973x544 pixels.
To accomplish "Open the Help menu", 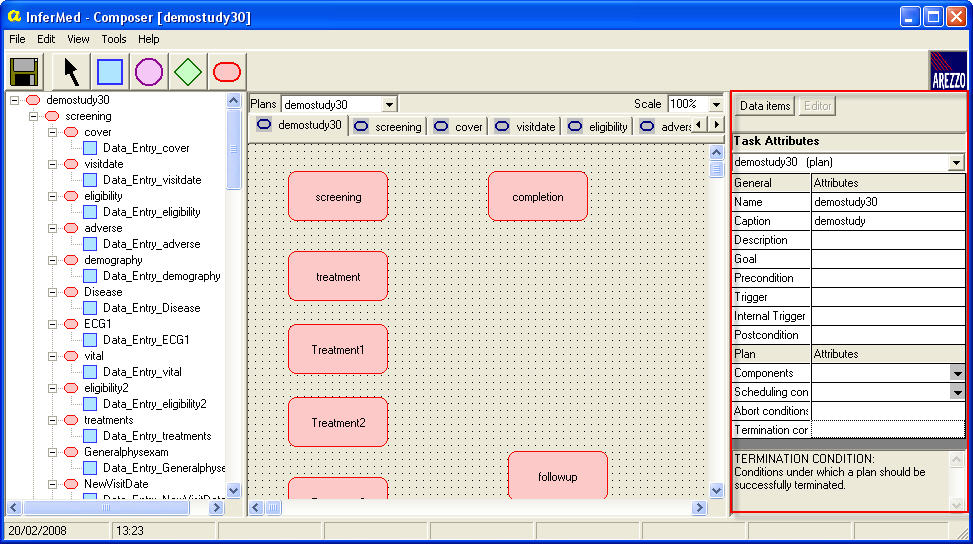I will (148, 39).
